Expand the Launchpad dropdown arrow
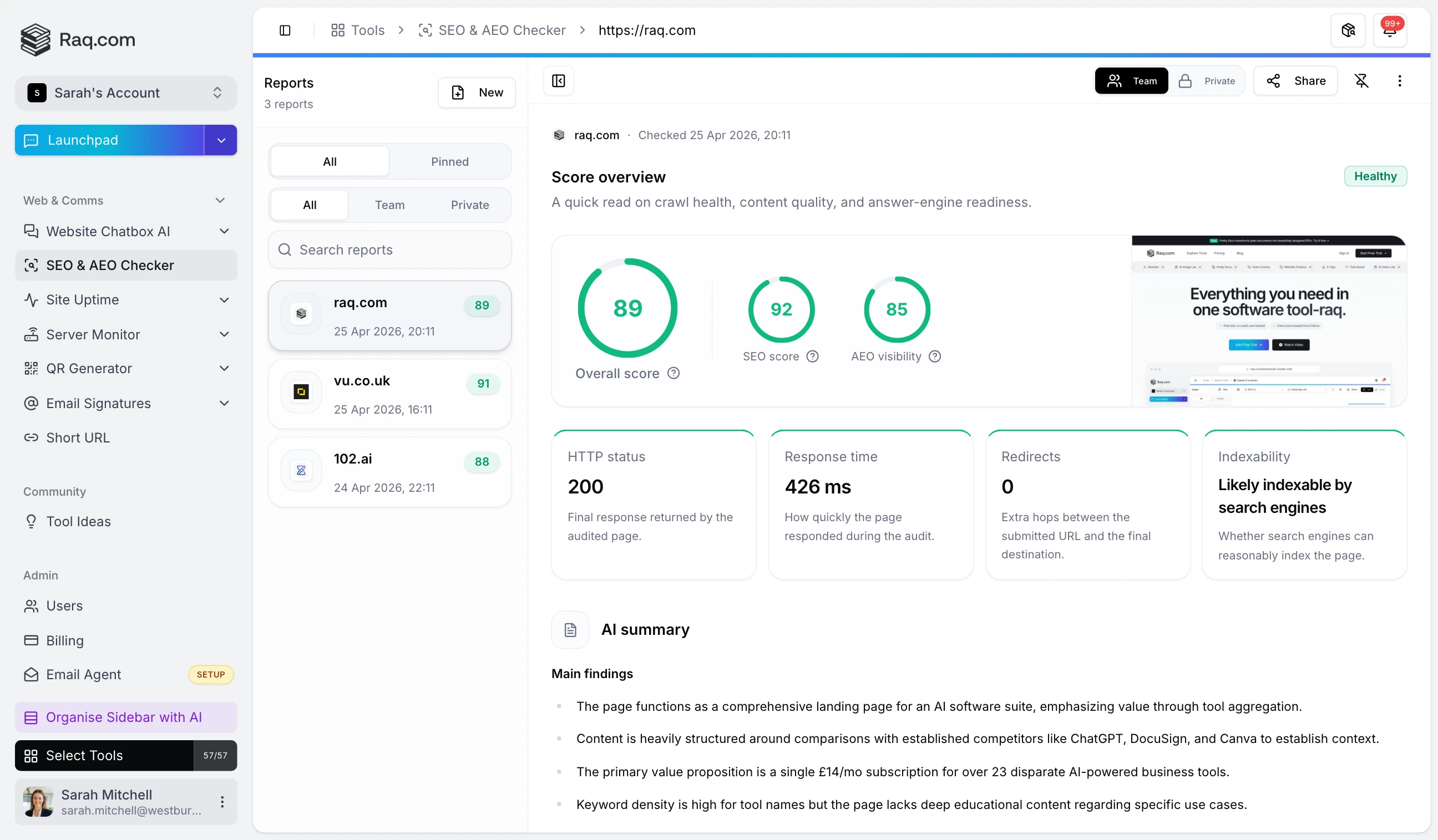 221,140
